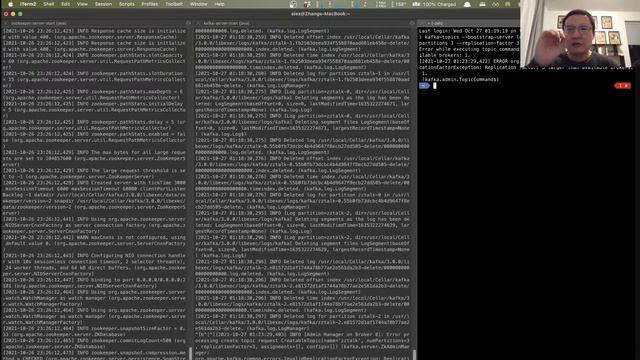Click the battery 100% Charged status item

[434, 4]
